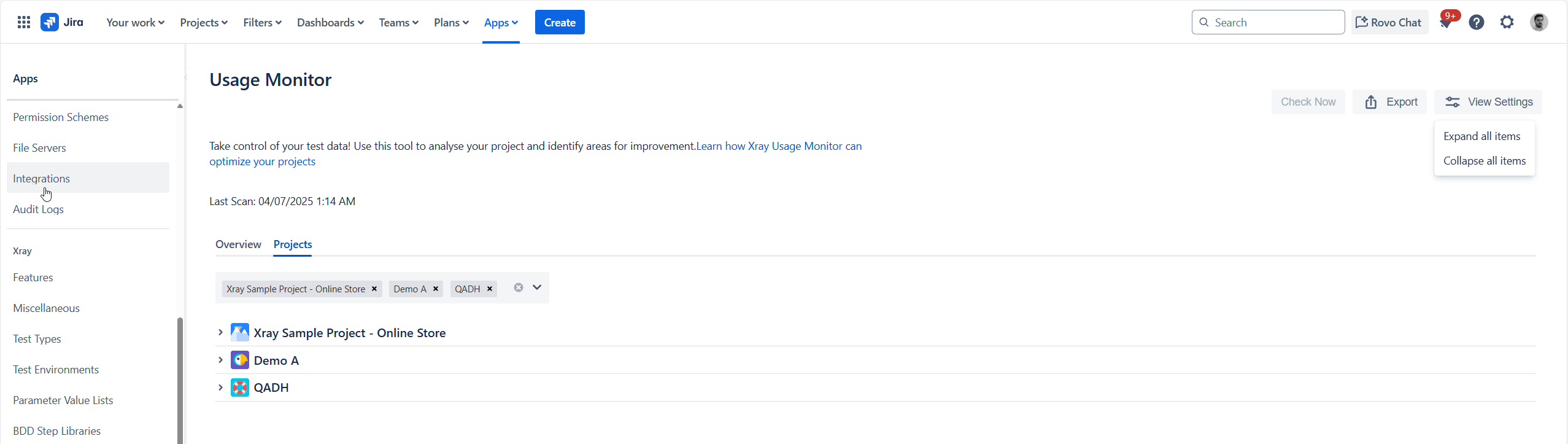Expand the QADH project row
This screenshot has height=444, width=1568.
pos(220,388)
